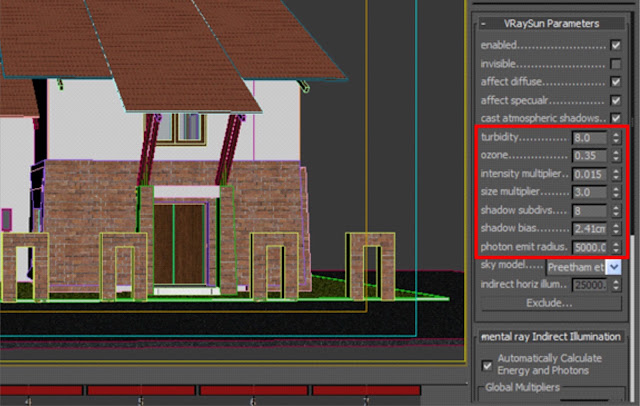Select the shadow subdivs field
640x406 pixels.
pyautogui.click(x=589, y=211)
